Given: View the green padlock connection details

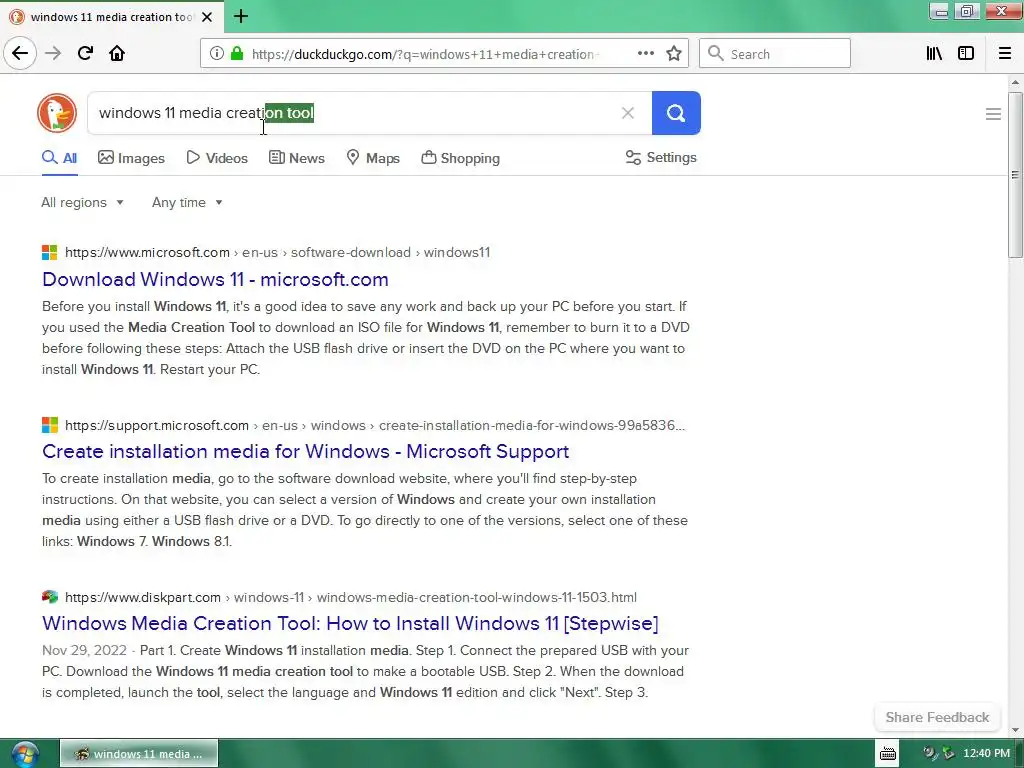Looking at the screenshot, I should [x=236, y=54].
